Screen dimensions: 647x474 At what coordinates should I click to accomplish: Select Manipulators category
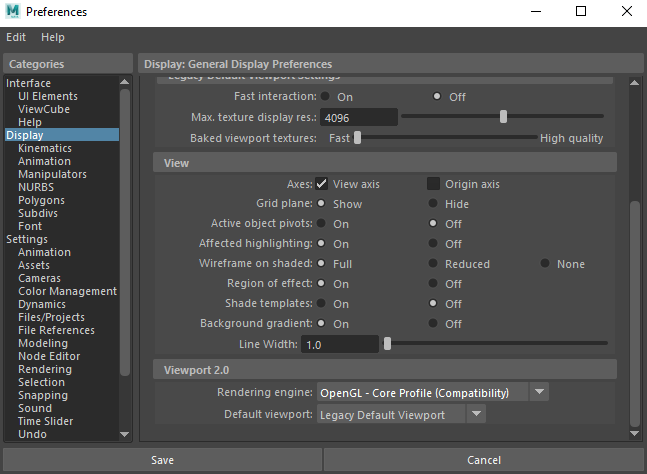pyautogui.click(x=52, y=174)
